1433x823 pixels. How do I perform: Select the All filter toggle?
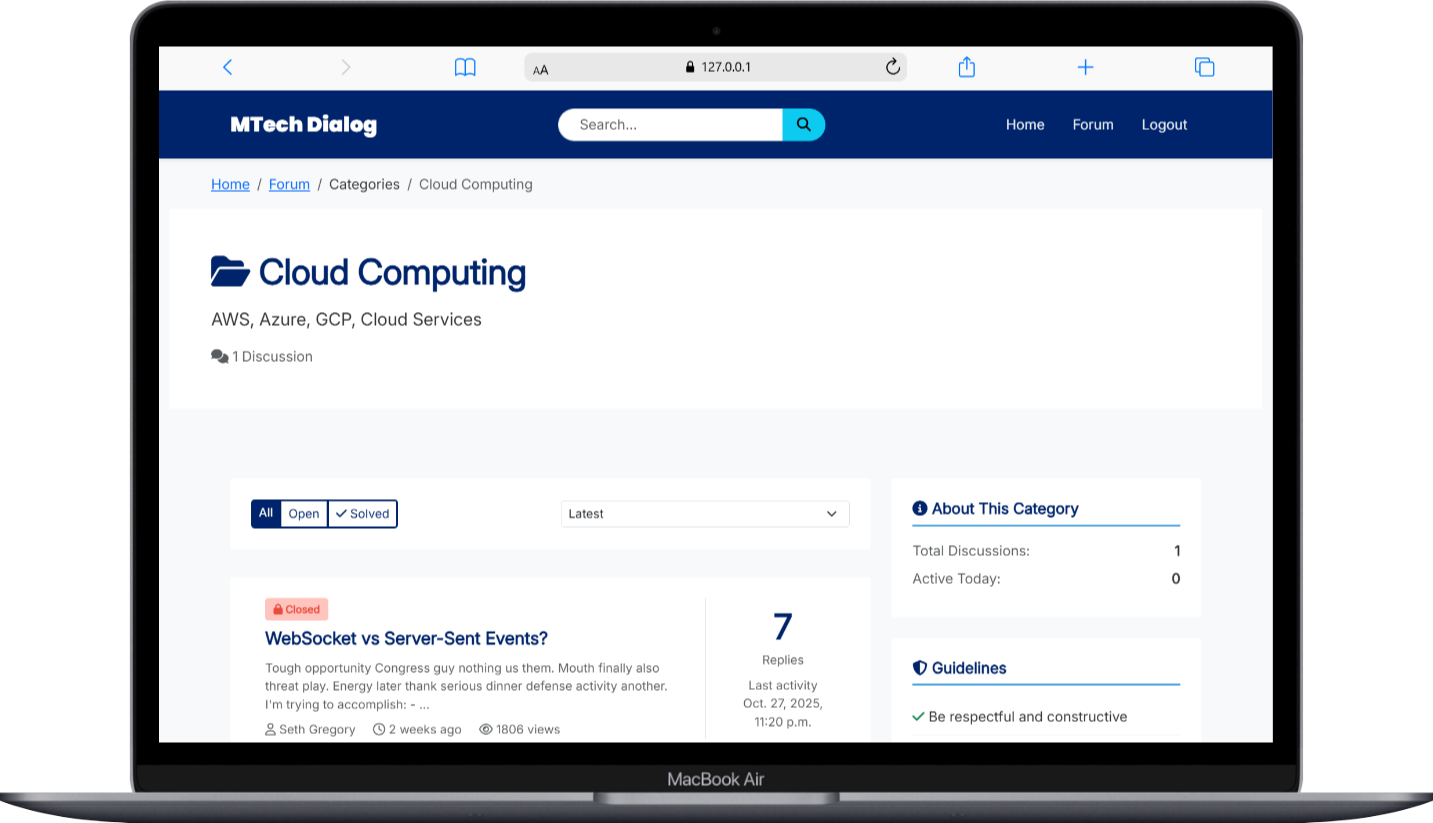[x=266, y=514]
